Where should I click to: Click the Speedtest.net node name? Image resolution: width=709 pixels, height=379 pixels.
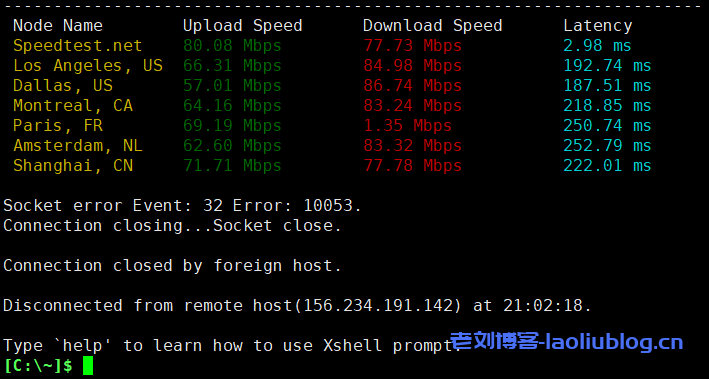(x=77, y=46)
